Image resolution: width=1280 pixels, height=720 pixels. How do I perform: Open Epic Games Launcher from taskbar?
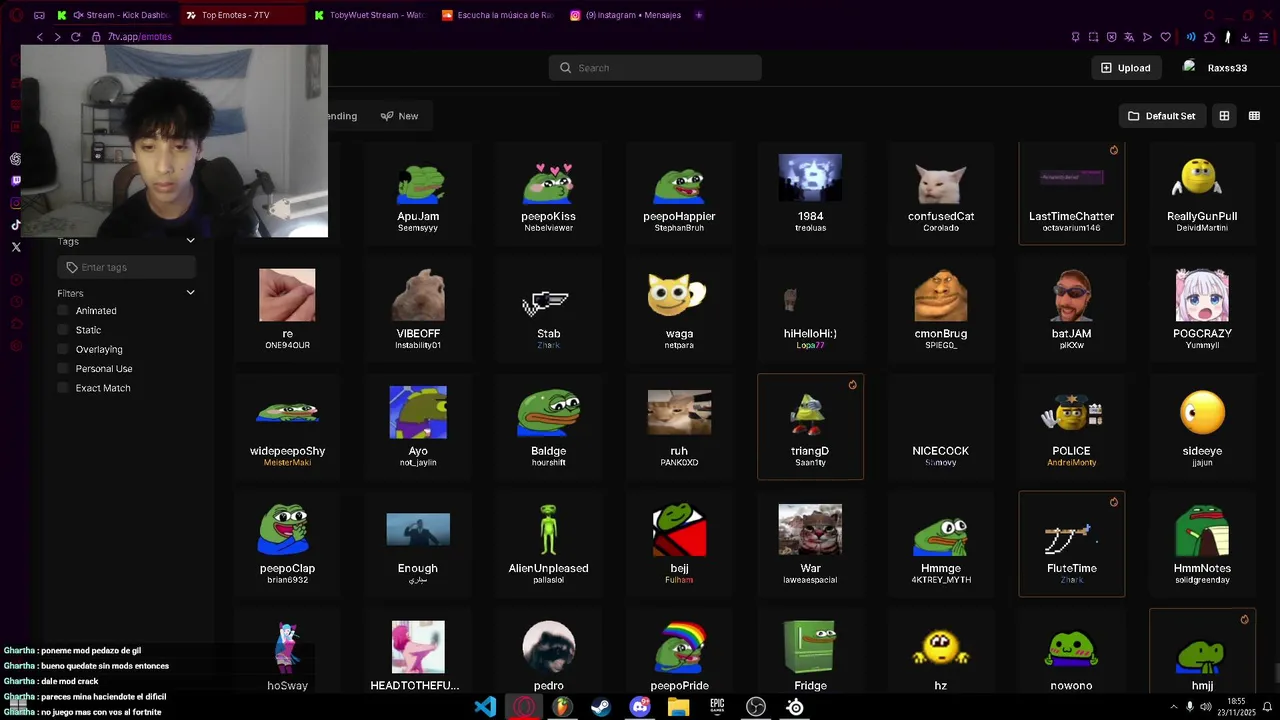coord(717,707)
